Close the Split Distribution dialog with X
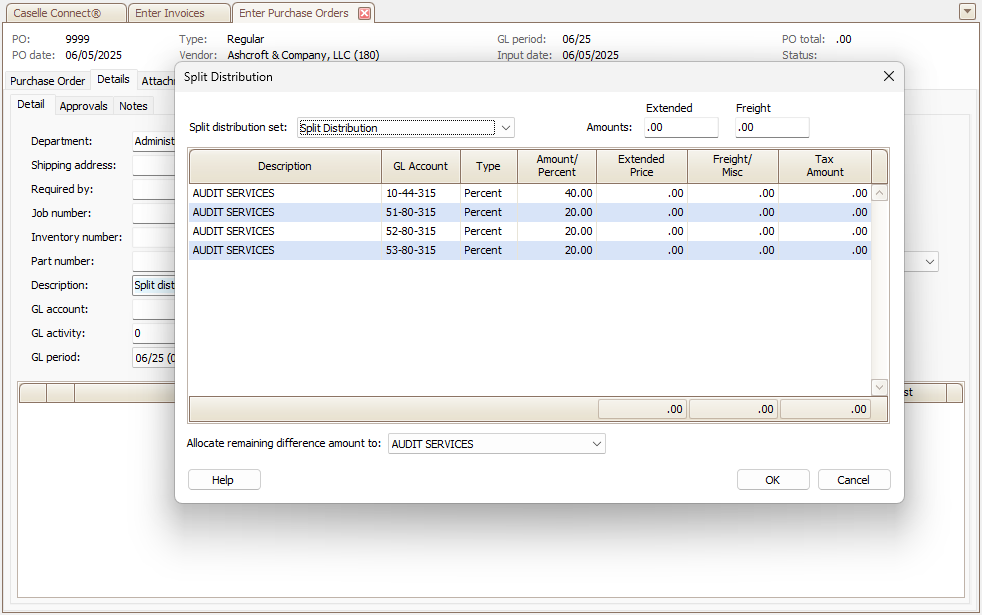 point(888,77)
